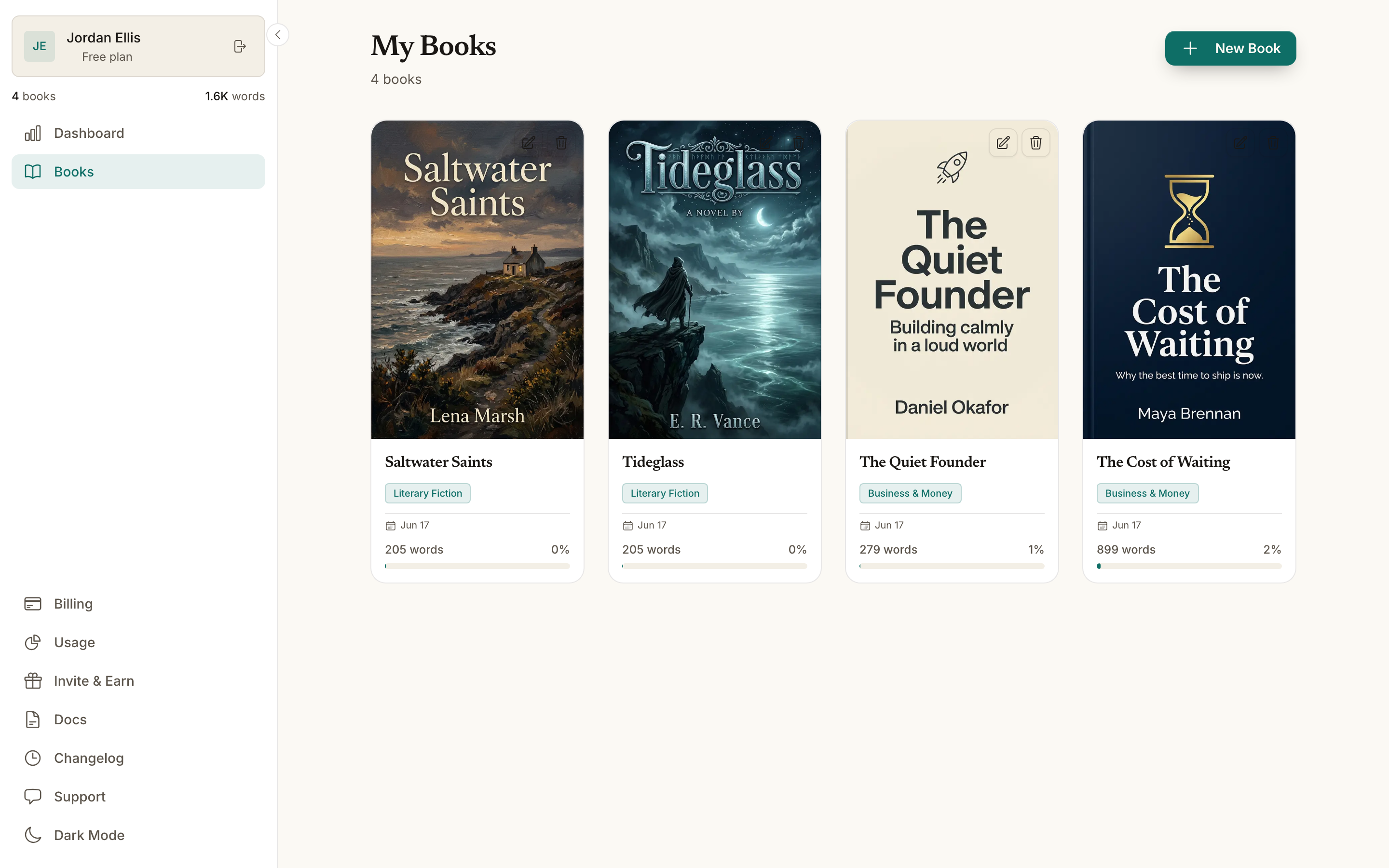Click the Dark Mode moon icon

33,835
